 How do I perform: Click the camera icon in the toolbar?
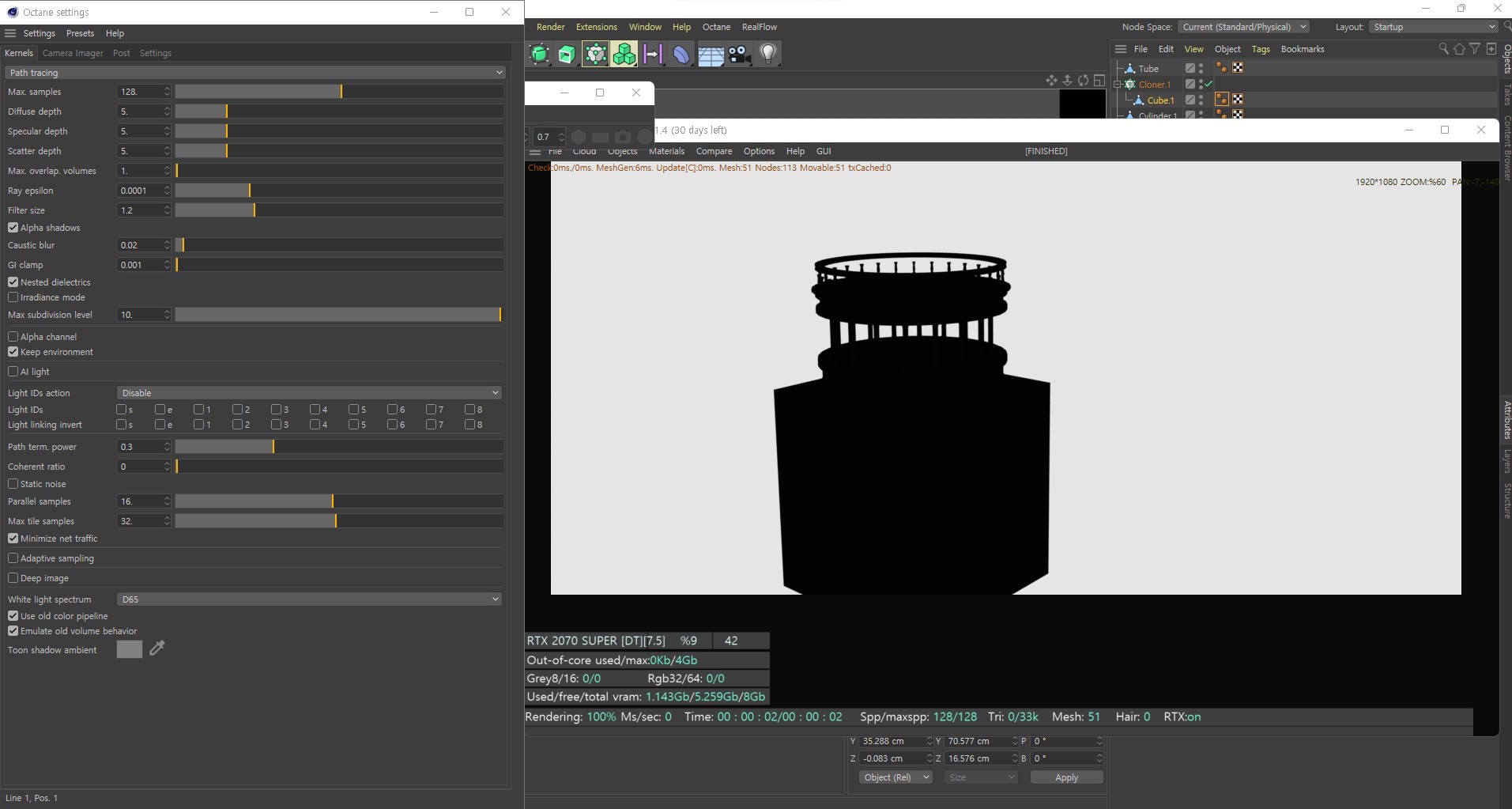click(739, 54)
